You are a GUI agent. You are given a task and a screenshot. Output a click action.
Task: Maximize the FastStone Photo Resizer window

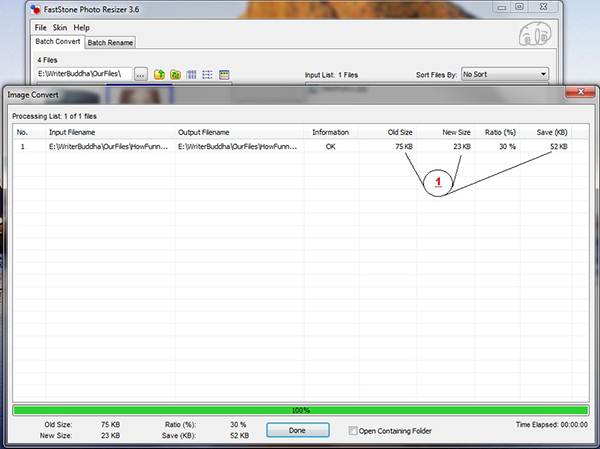pos(519,7)
